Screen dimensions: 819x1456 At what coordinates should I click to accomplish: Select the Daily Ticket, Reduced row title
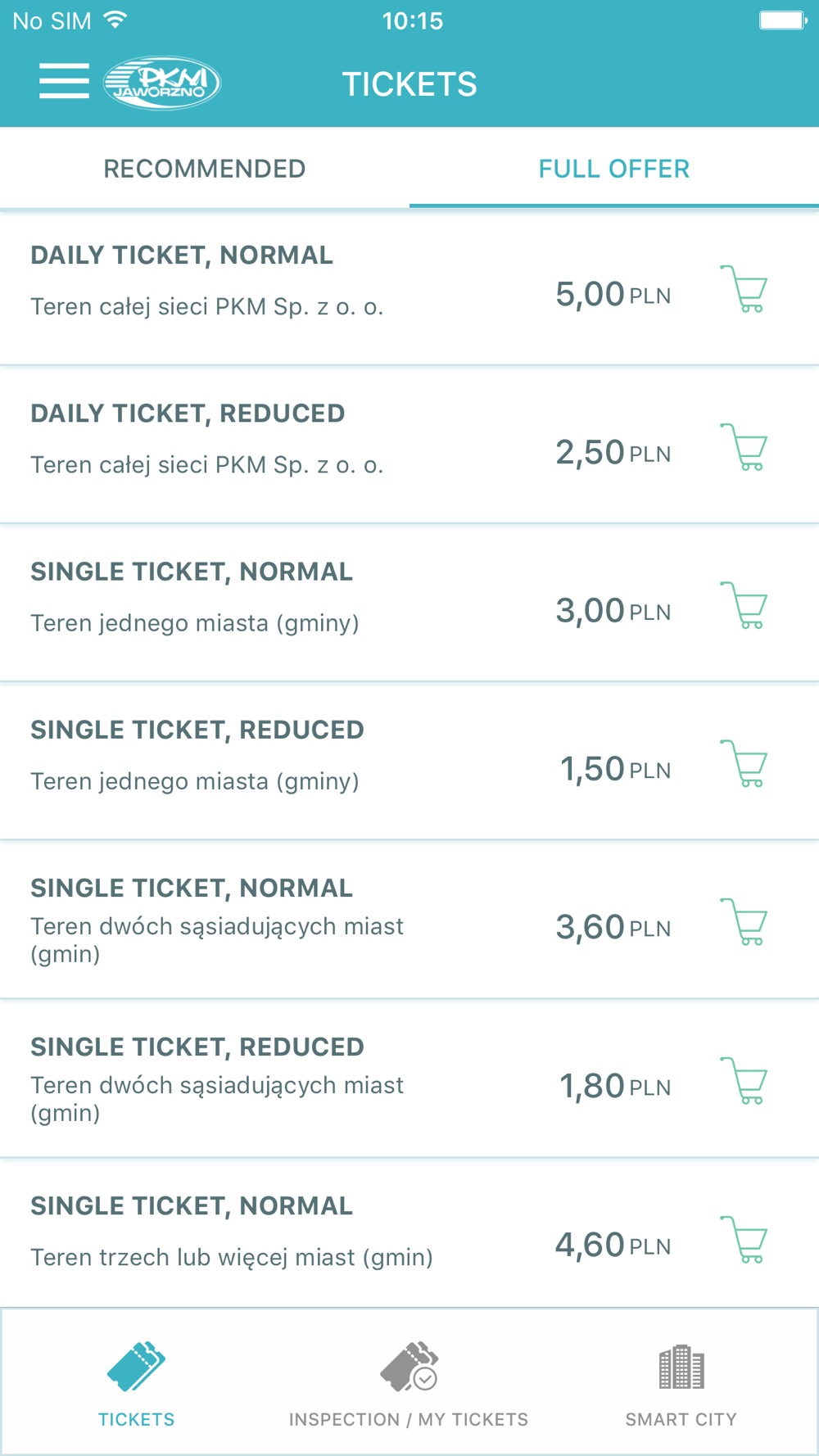pos(188,414)
